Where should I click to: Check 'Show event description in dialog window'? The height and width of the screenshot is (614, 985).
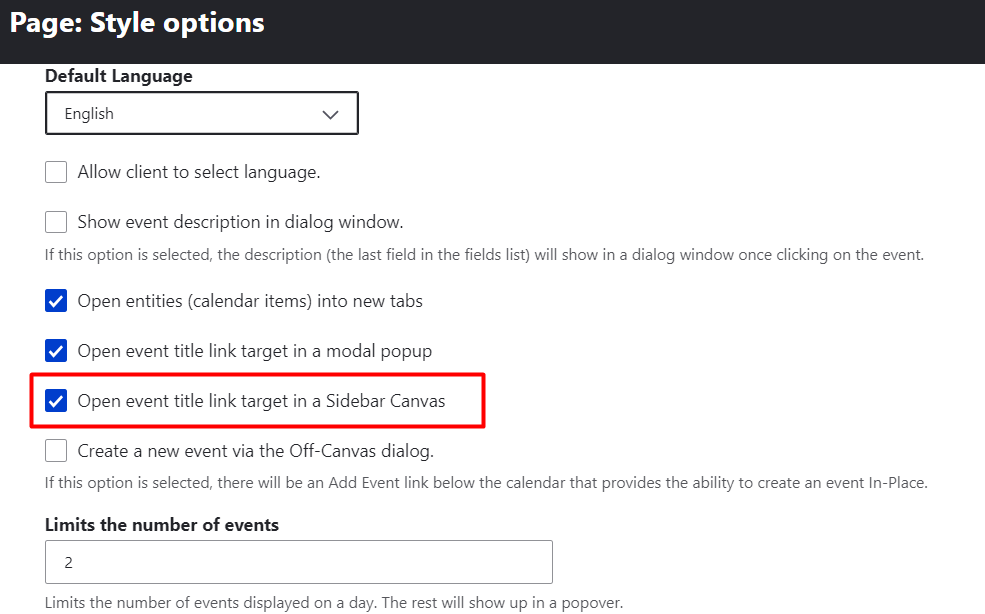tap(56, 221)
